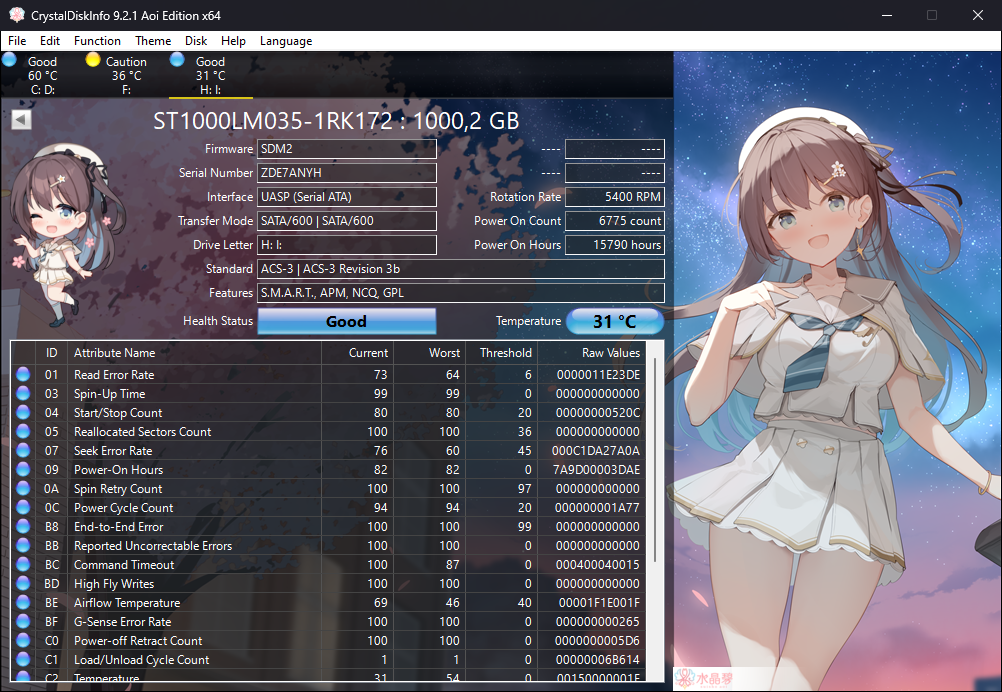Click yellow Caution orb for F: disk
The width and height of the screenshot is (1002, 692).
(x=93, y=60)
